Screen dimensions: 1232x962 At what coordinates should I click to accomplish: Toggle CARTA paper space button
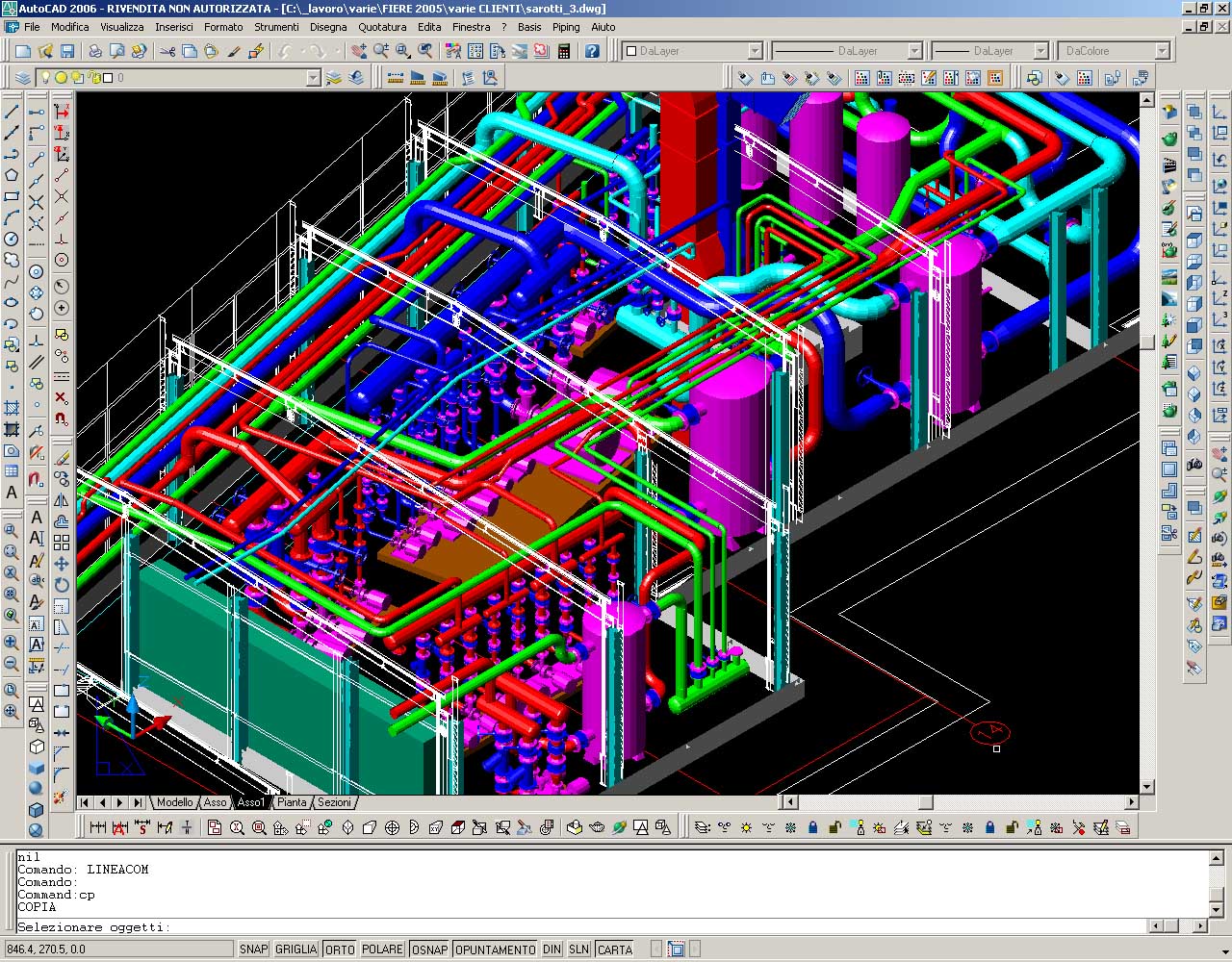click(x=614, y=949)
